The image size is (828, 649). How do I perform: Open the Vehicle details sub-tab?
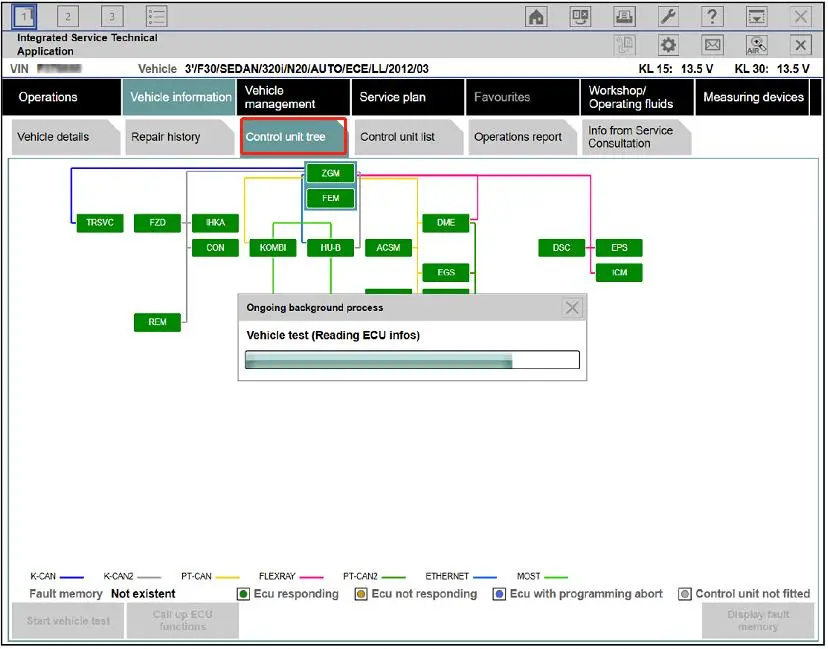[x=65, y=137]
